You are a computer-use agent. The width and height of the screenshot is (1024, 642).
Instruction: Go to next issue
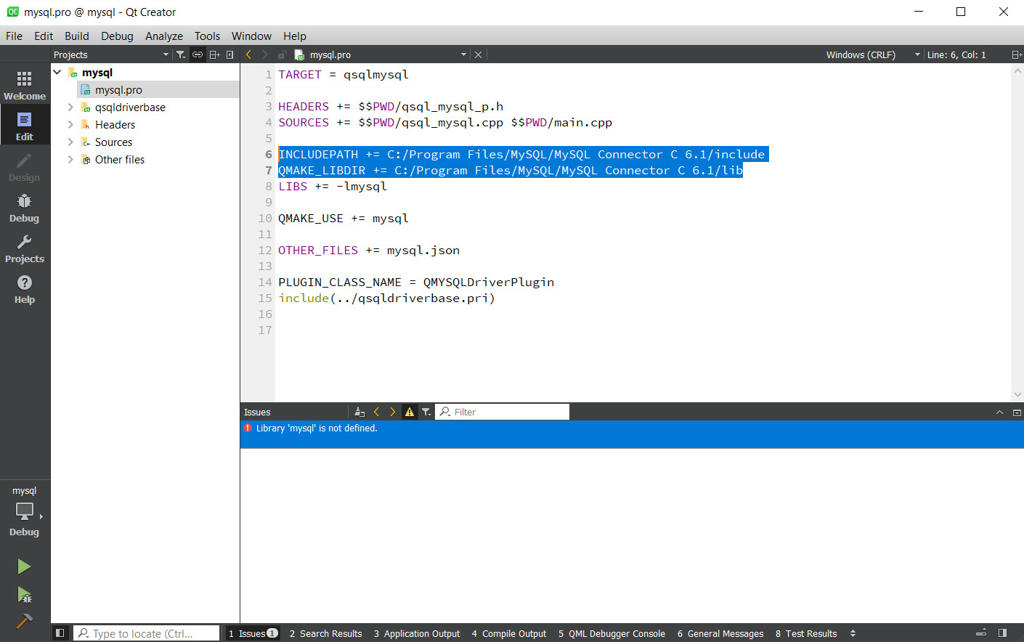(x=392, y=412)
